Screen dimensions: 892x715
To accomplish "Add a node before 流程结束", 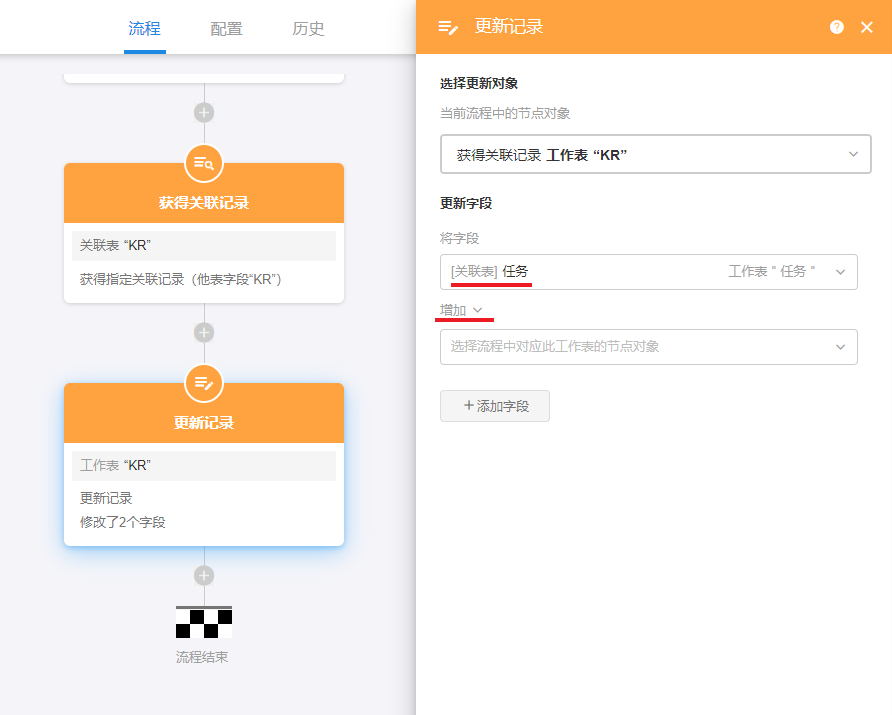I will tap(204, 575).
